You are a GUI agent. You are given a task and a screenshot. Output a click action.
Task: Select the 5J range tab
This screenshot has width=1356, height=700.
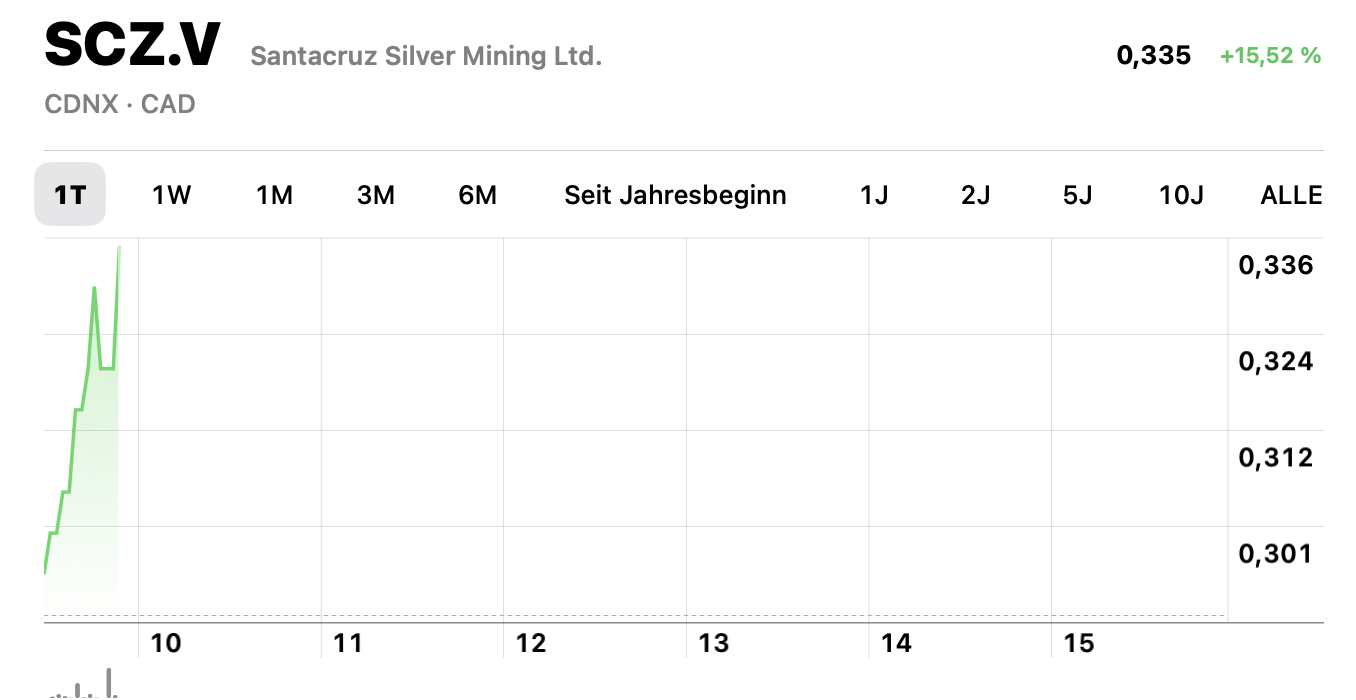click(1077, 194)
